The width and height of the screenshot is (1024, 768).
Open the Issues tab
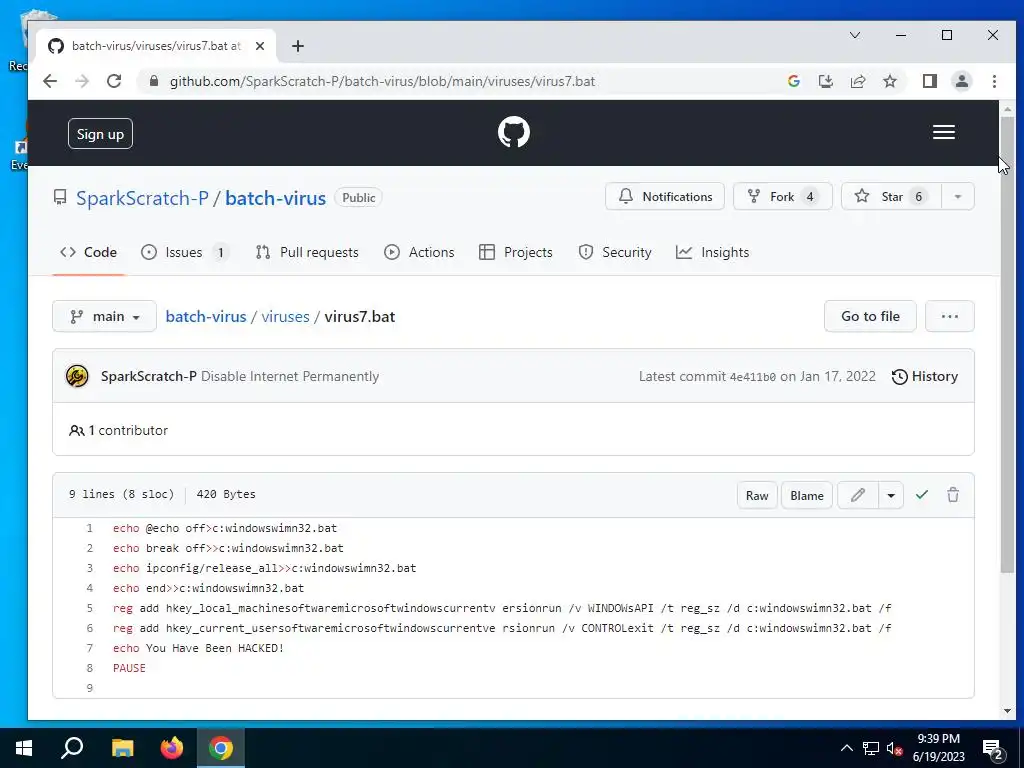tap(185, 252)
